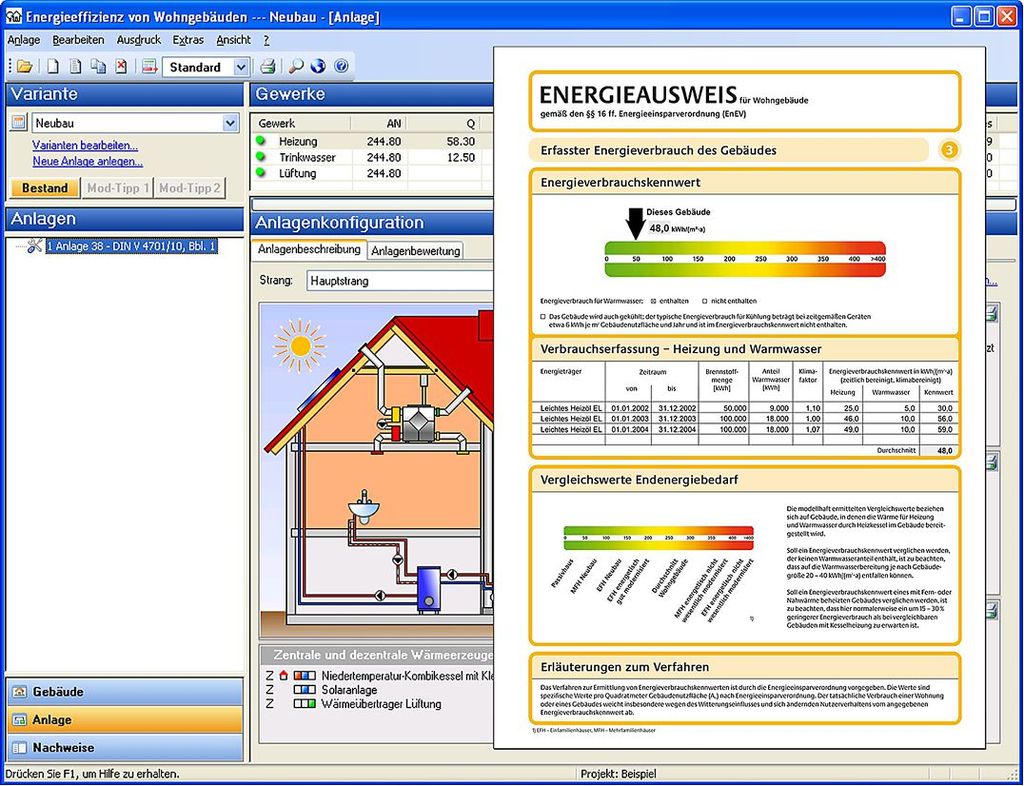Open the Neubau variant dropdown
Image resolution: width=1024 pixels, height=786 pixels.
pyautogui.click(x=230, y=123)
